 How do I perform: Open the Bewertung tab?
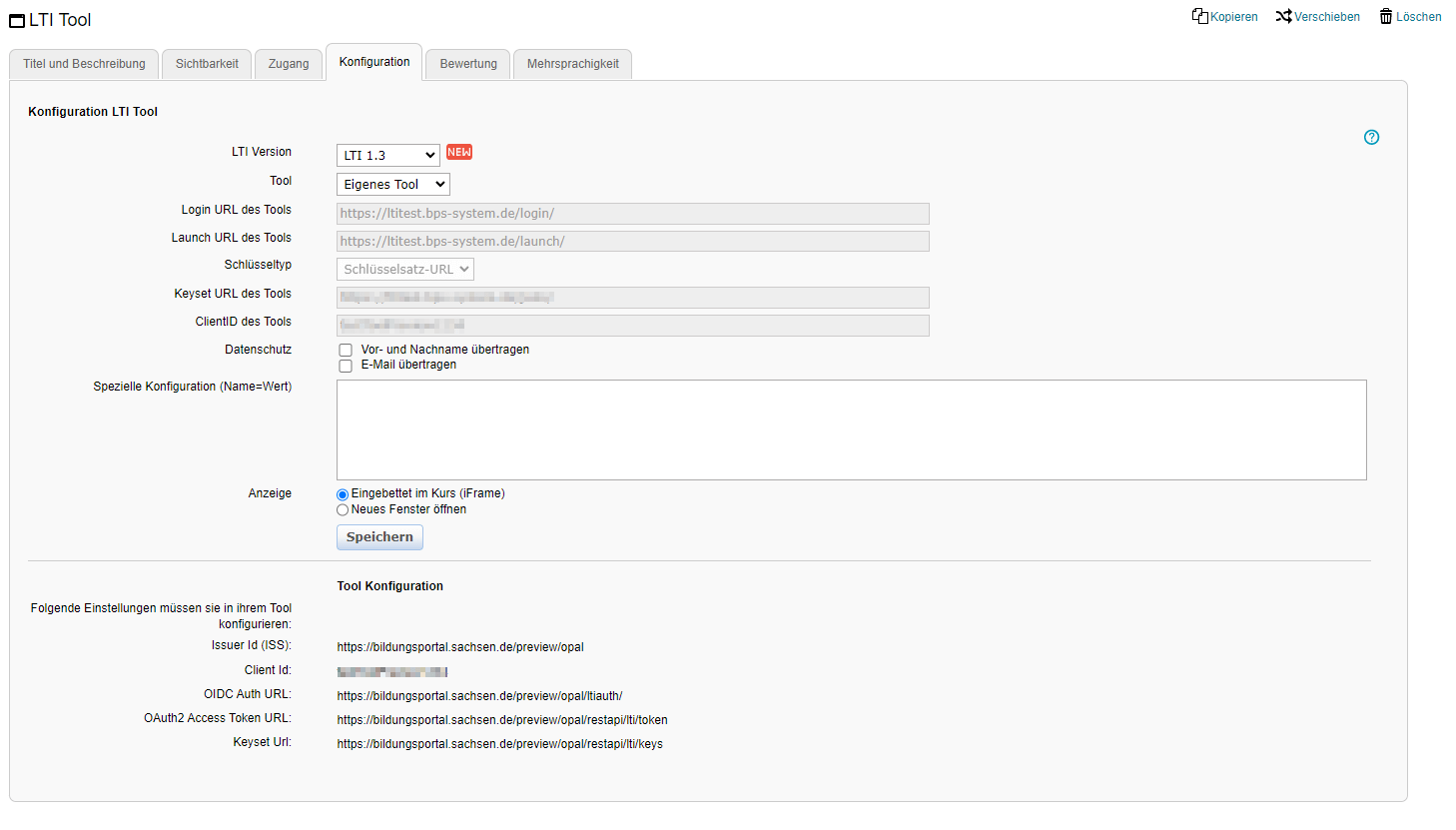468,64
